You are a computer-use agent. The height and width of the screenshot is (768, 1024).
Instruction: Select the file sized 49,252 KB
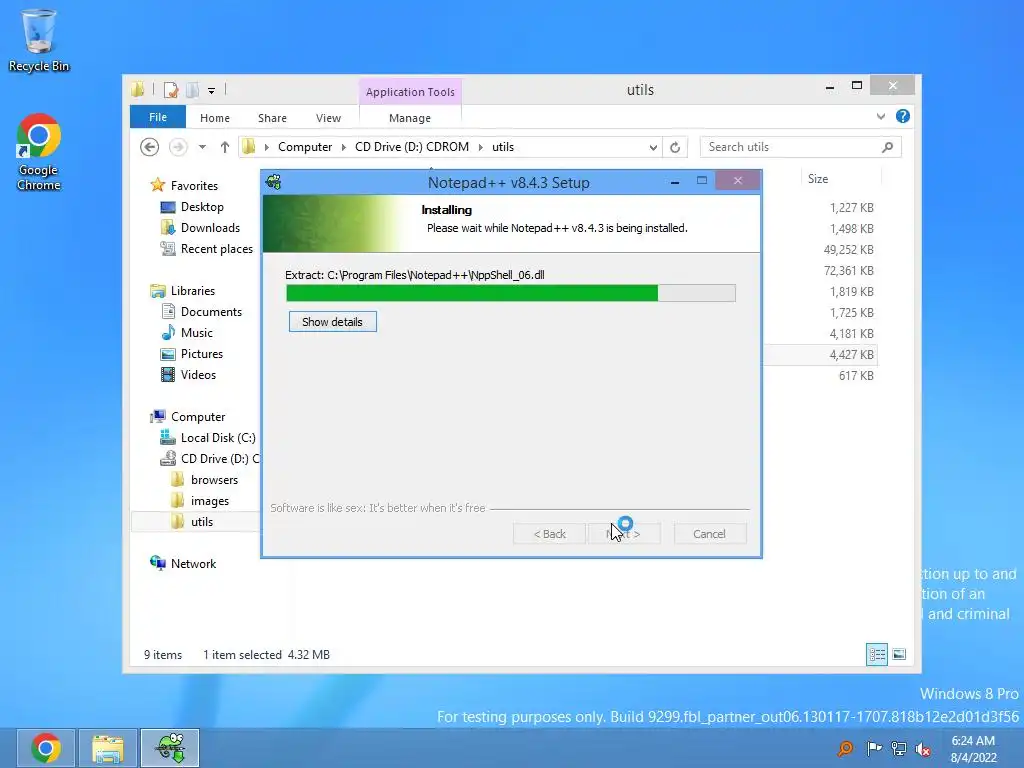pos(848,249)
